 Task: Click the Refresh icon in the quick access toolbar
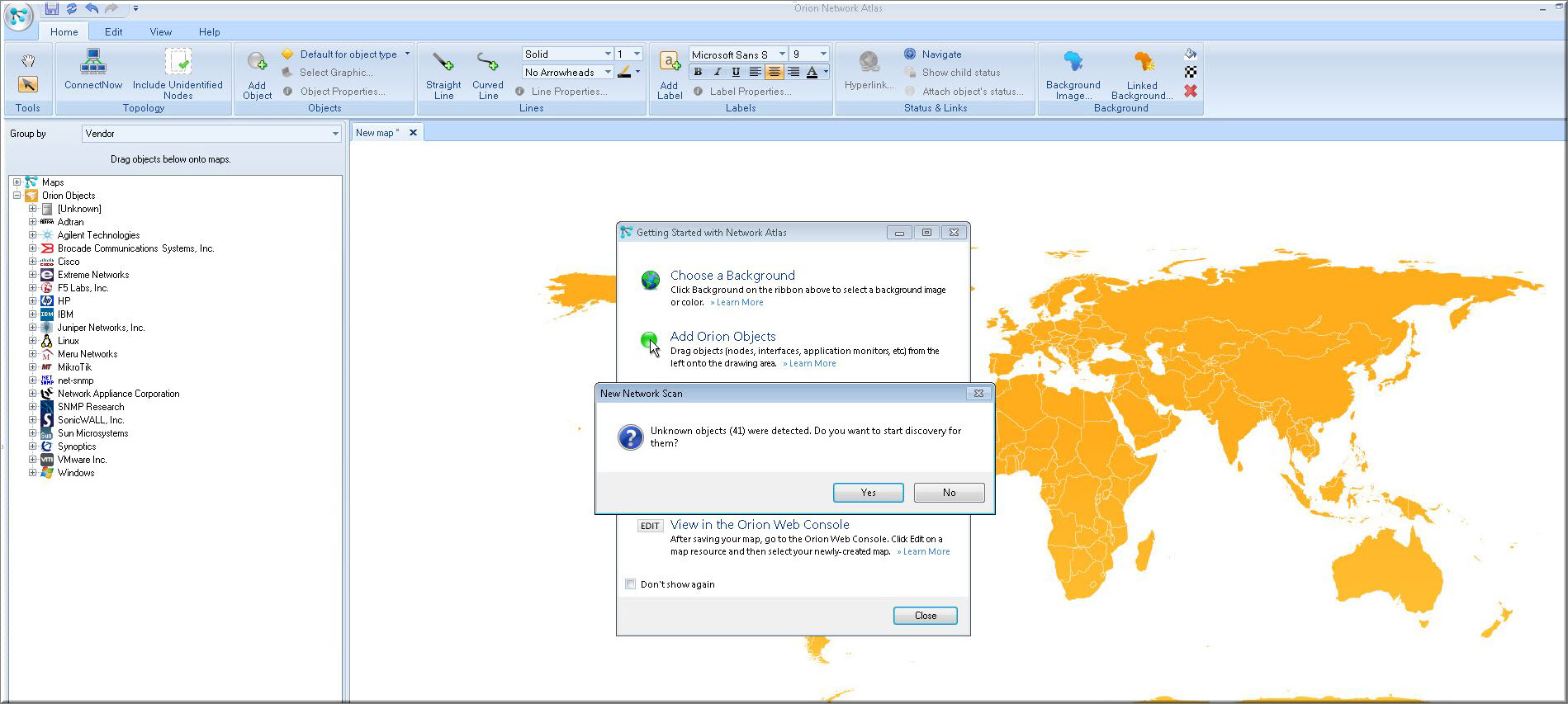tap(72, 8)
